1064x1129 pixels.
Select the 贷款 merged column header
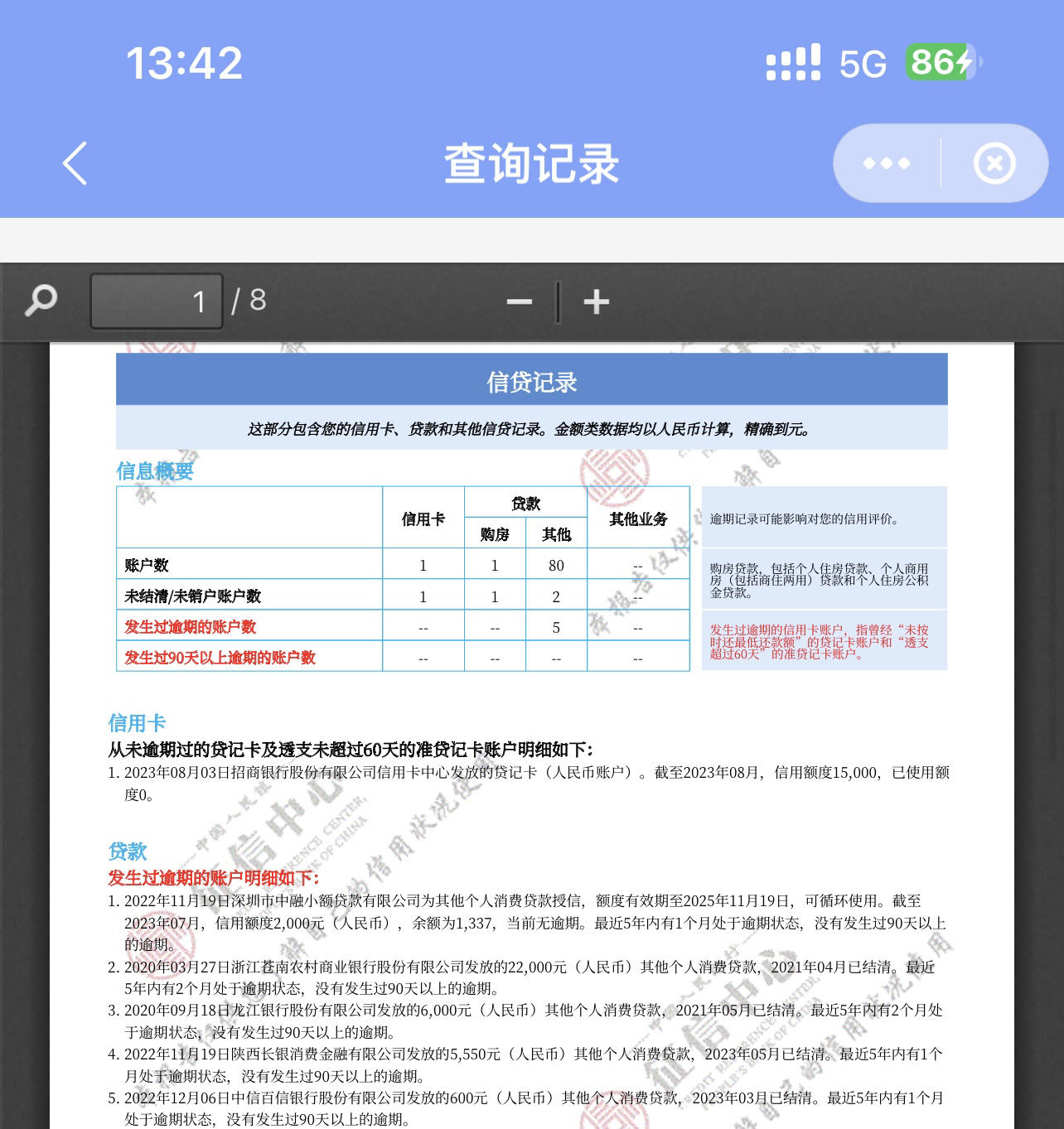click(x=526, y=504)
